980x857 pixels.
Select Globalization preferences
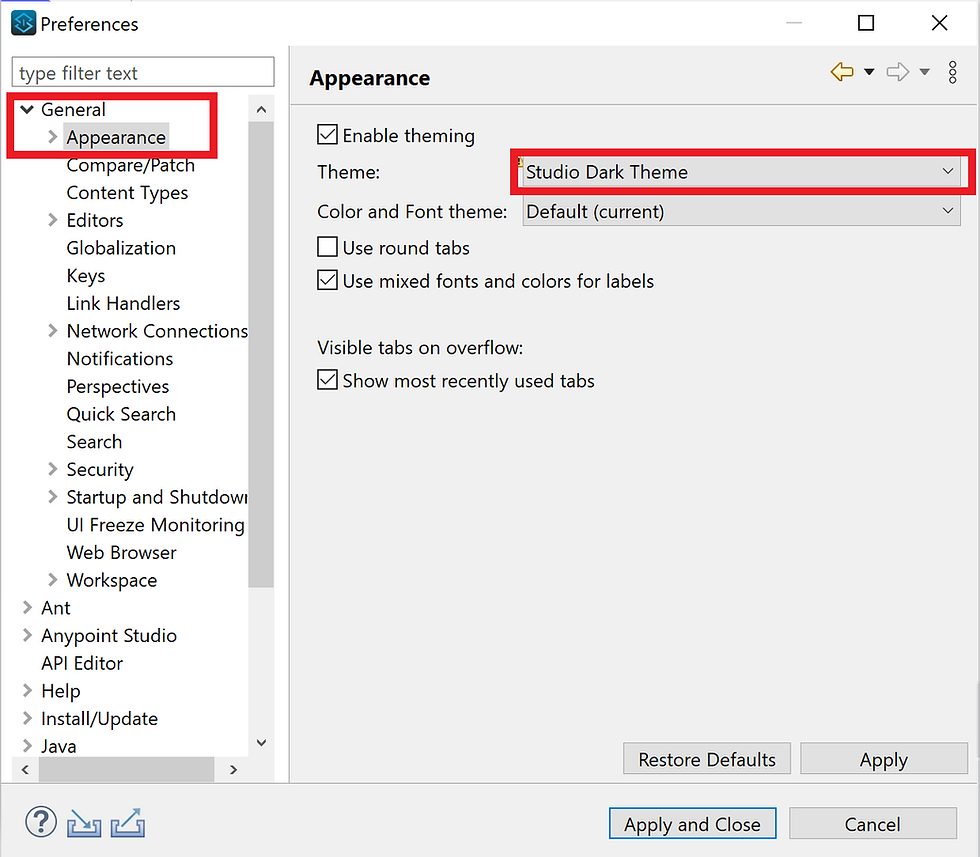pyautogui.click(x=121, y=248)
